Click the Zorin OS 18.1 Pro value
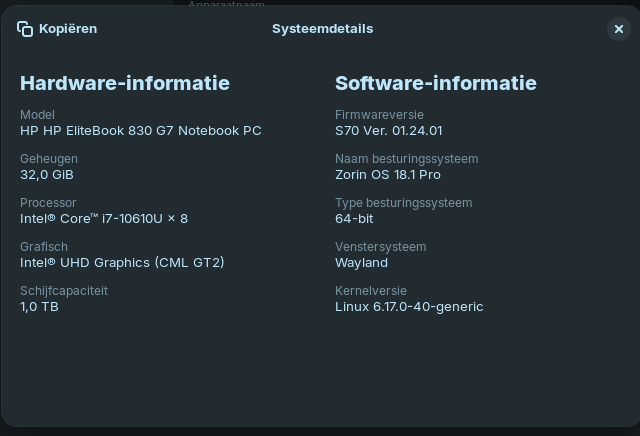The height and width of the screenshot is (436, 640). tap(388, 175)
